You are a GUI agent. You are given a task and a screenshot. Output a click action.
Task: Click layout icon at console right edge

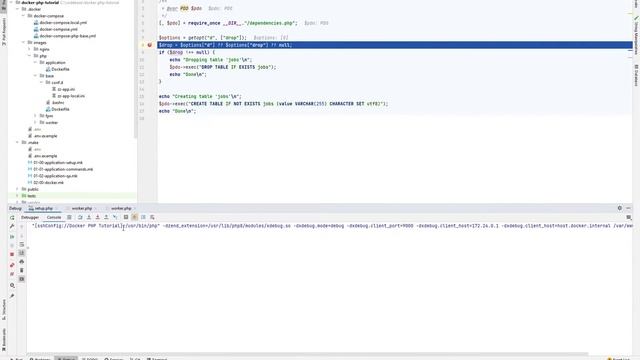point(629,218)
